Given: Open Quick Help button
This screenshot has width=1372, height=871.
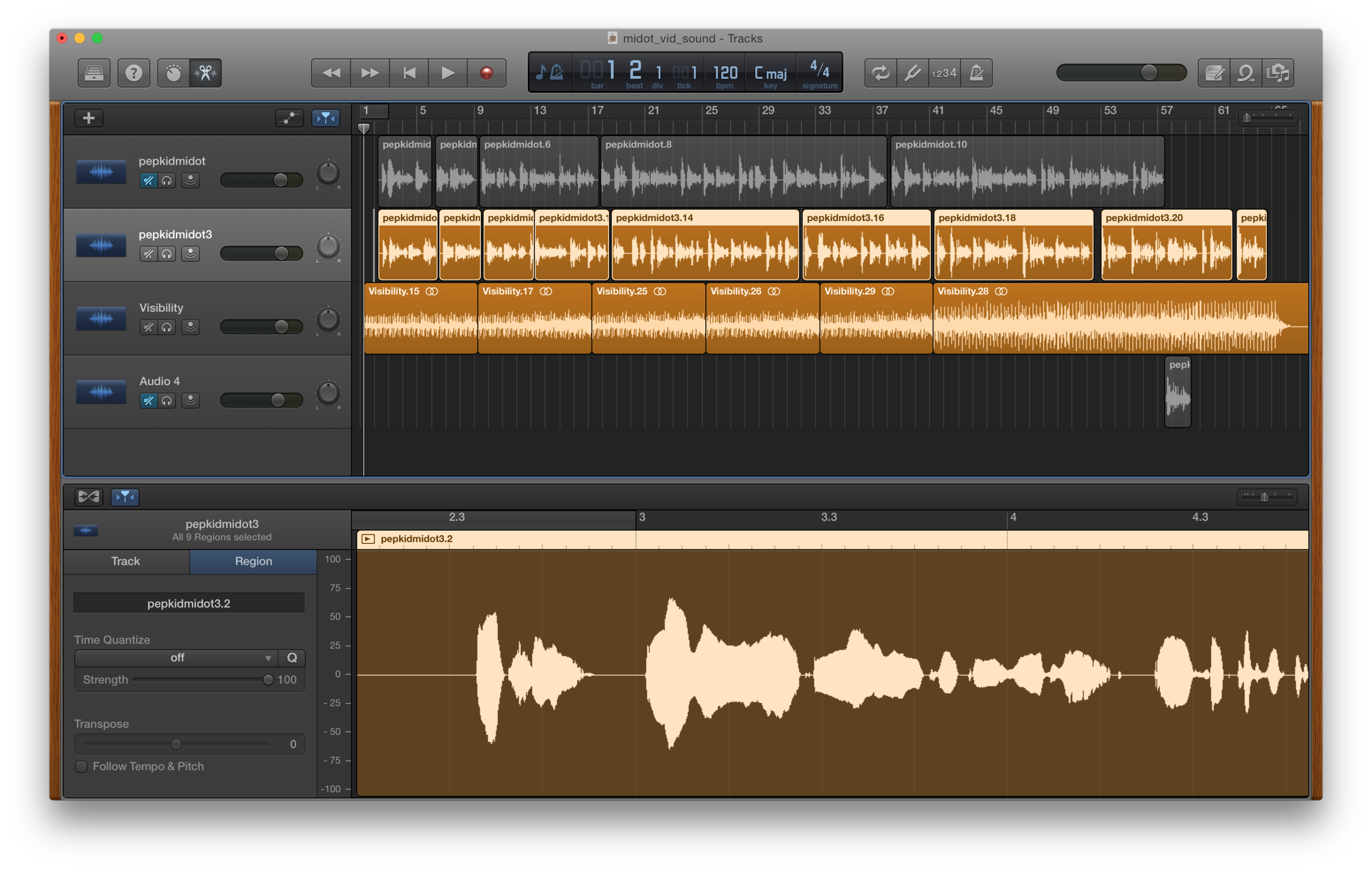Looking at the screenshot, I should [134, 73].
